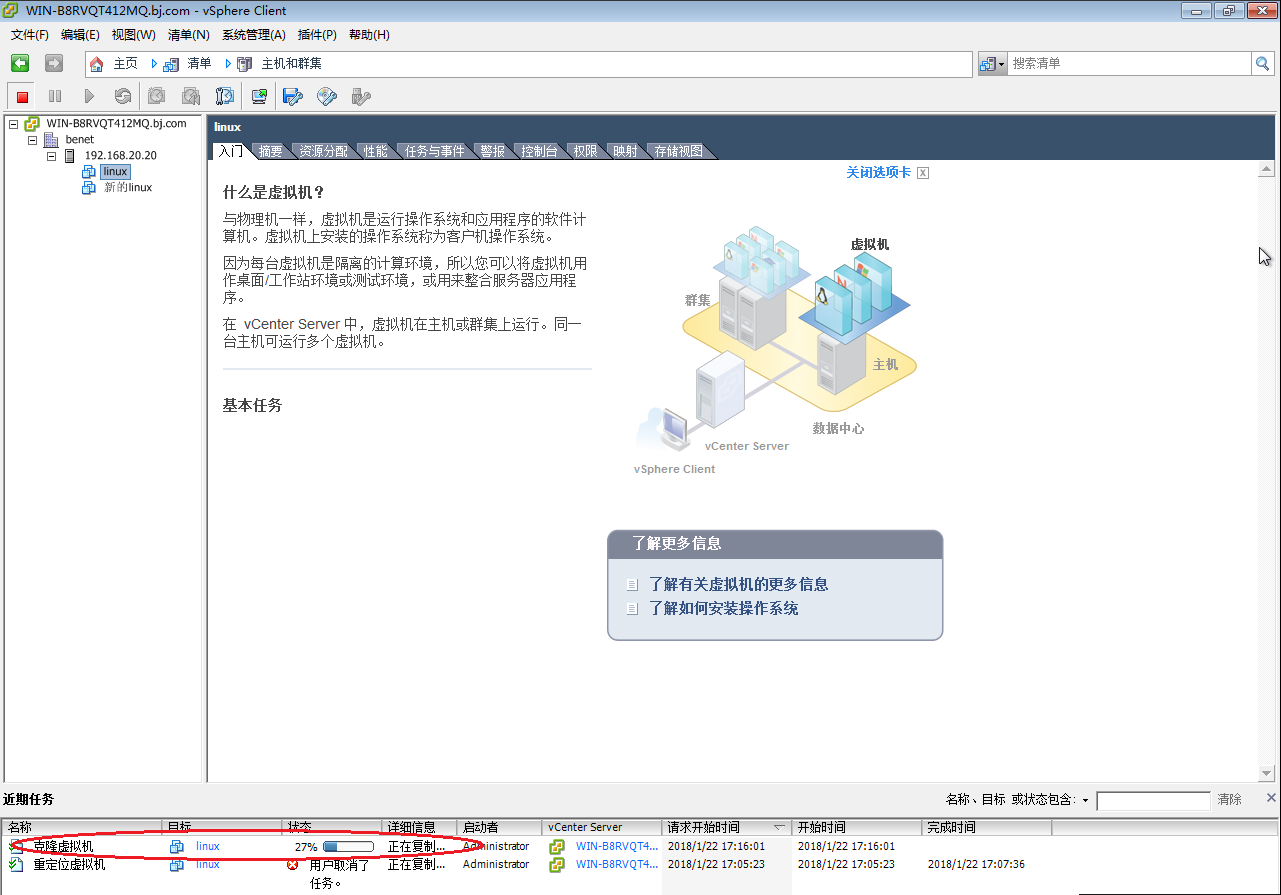Open the snapshot manager toolbar icon
This screenshot has width=1281, height=895.
pyautogui.click(x=225, y=96)
